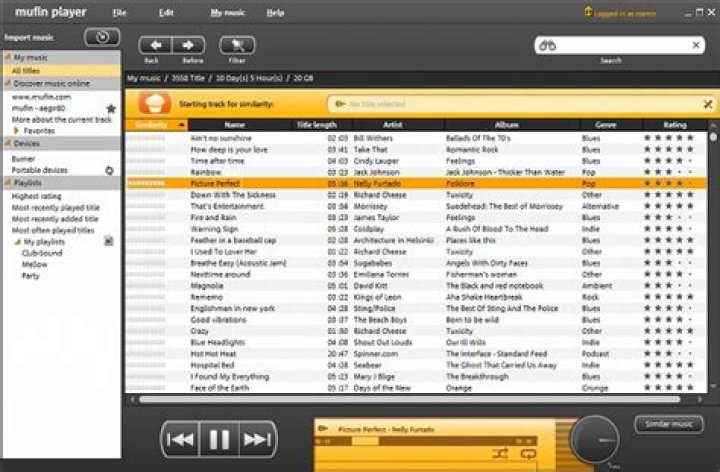Open the Mellow playlist
720x472 pixels.
34,264
